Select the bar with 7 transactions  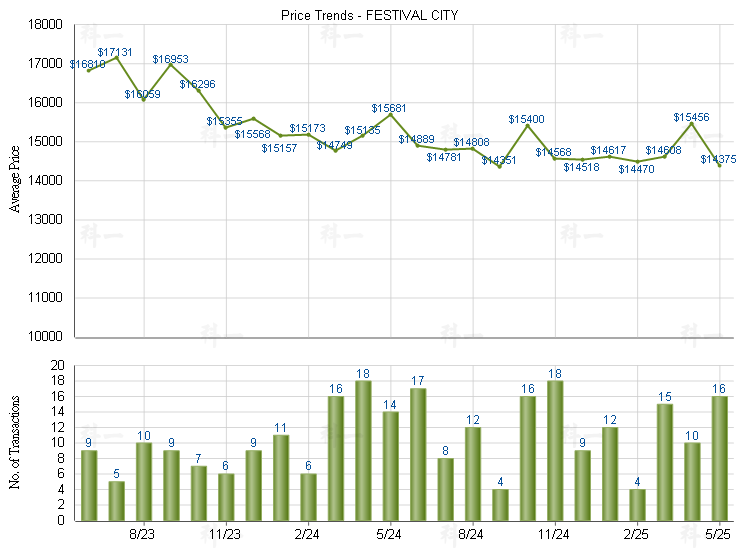[x=199, y=492]
